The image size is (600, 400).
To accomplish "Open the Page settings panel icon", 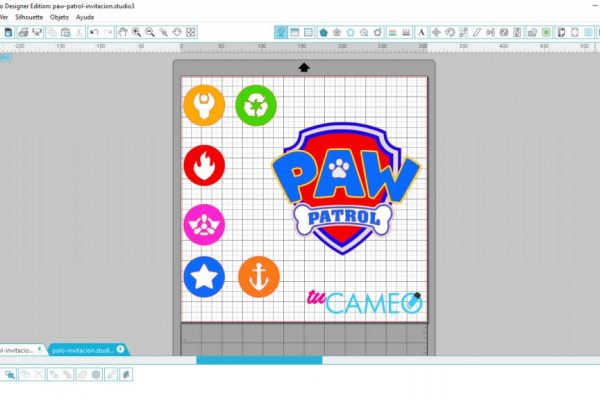I will [x=281, y=33].
